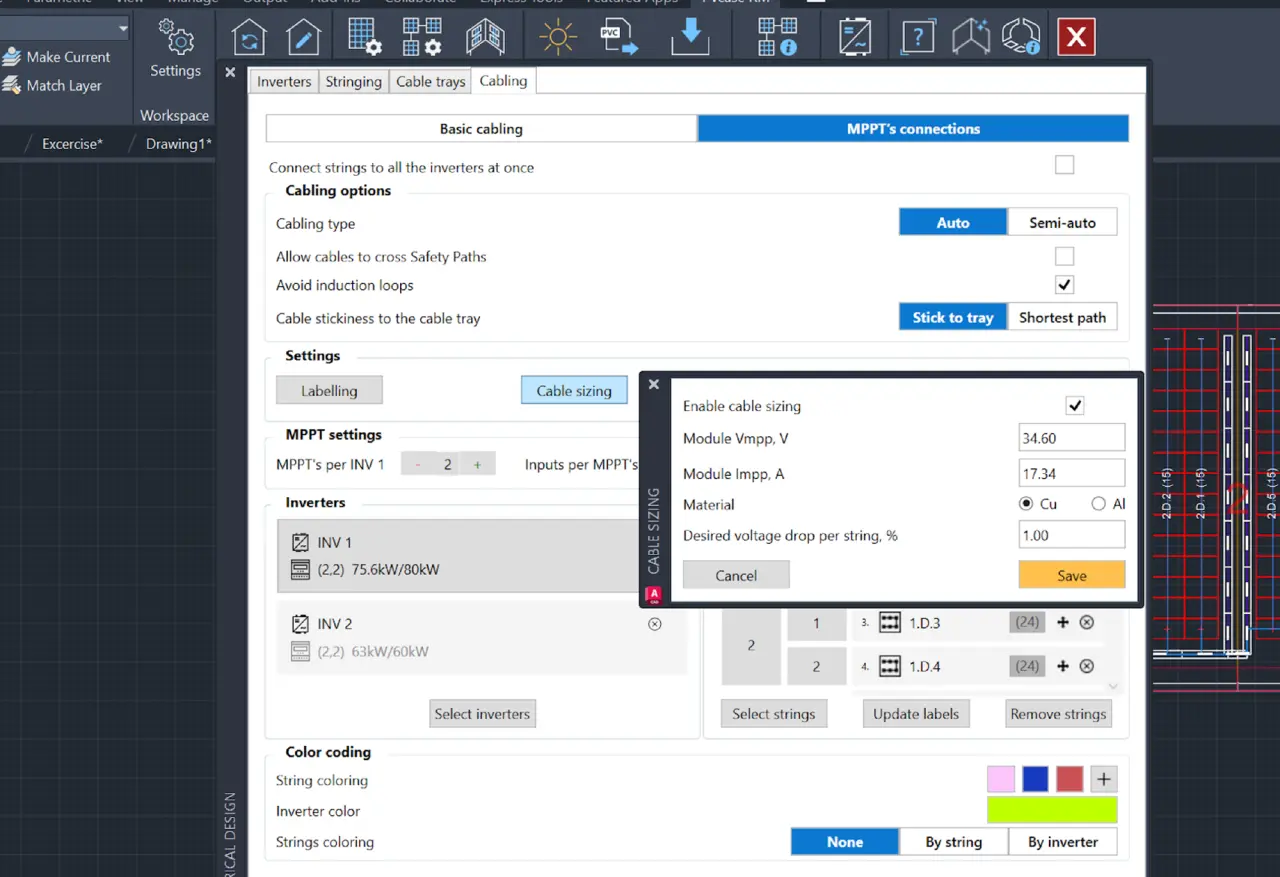Open the panel grid settings icon
Viewport: 1280px width, 877px height.
(x=365, y=38)
